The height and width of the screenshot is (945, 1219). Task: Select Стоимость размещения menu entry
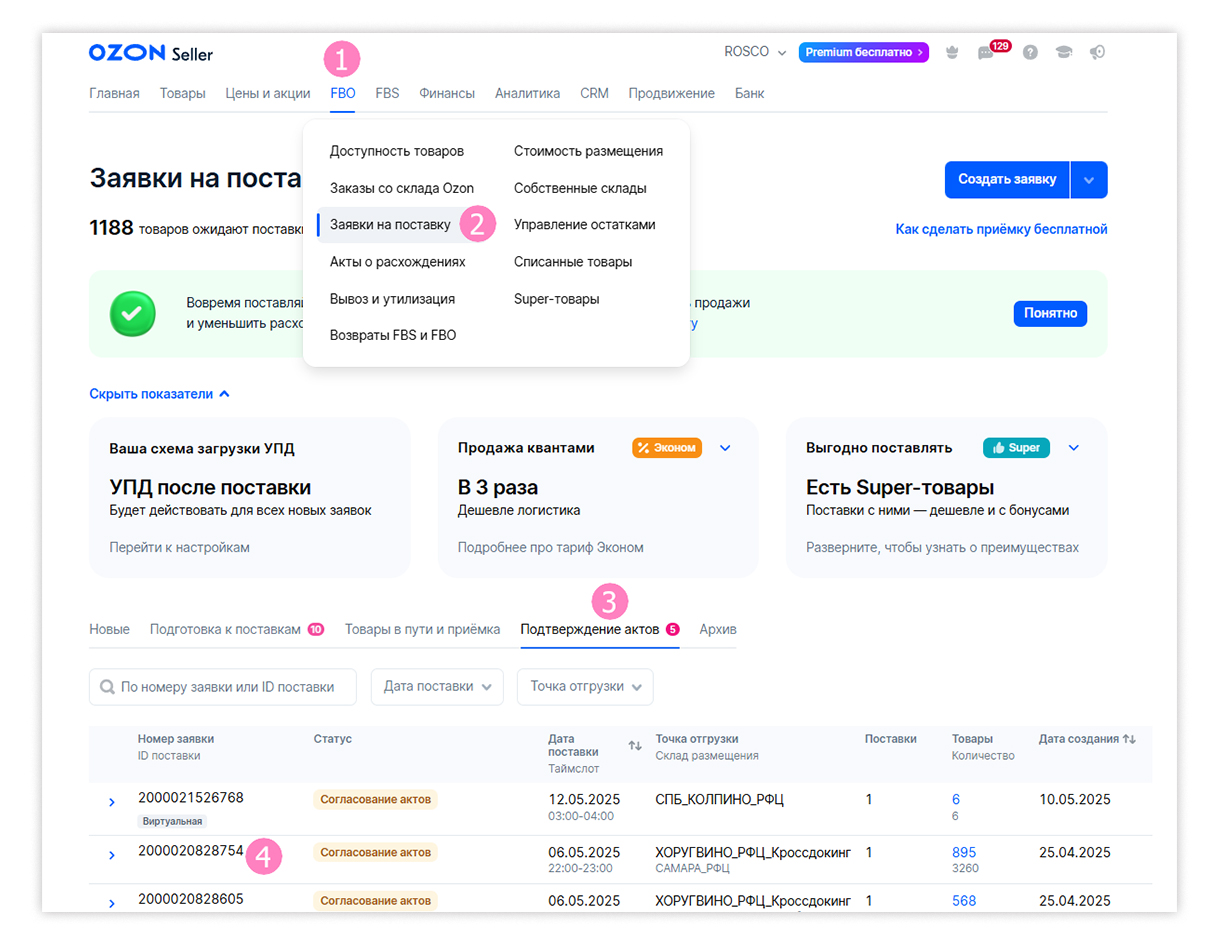[588, 151]
